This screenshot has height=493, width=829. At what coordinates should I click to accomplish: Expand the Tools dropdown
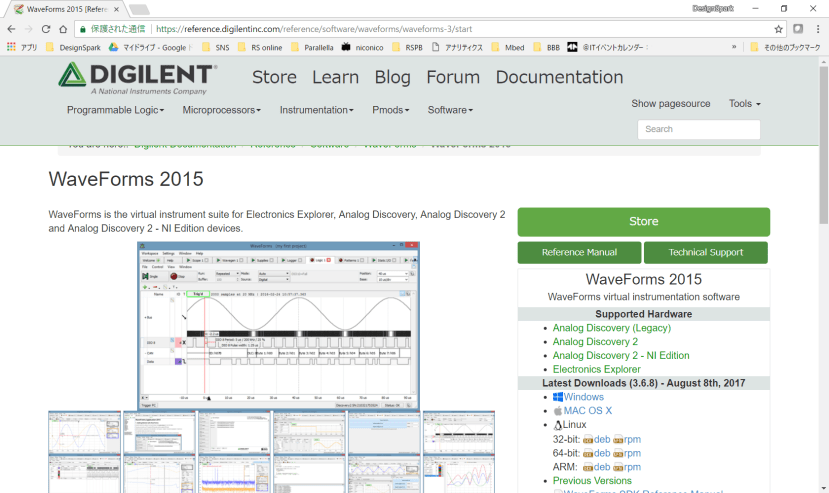click(744, 104)
